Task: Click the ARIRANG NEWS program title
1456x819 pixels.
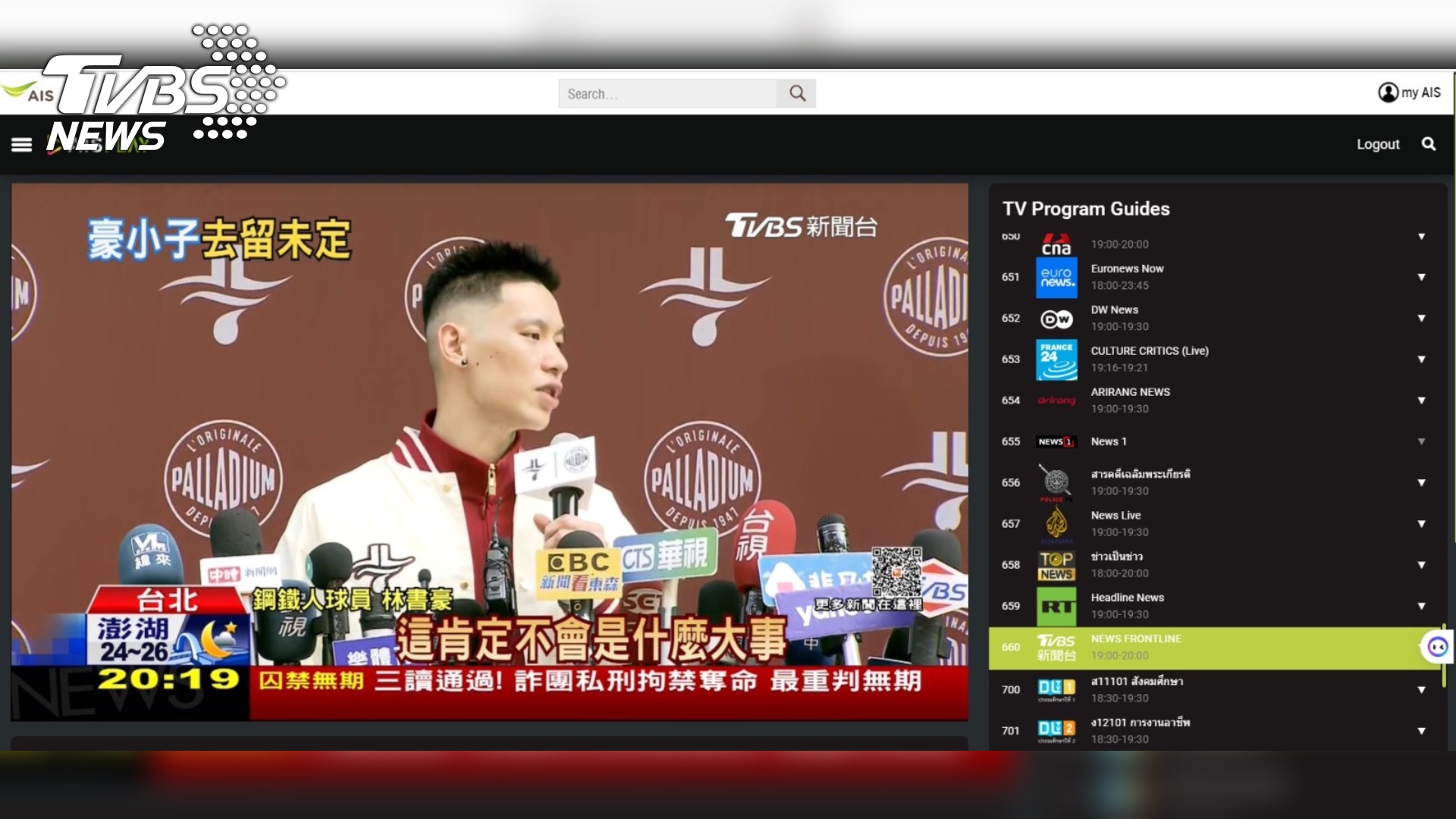Action: click(x=1130, y=391)
